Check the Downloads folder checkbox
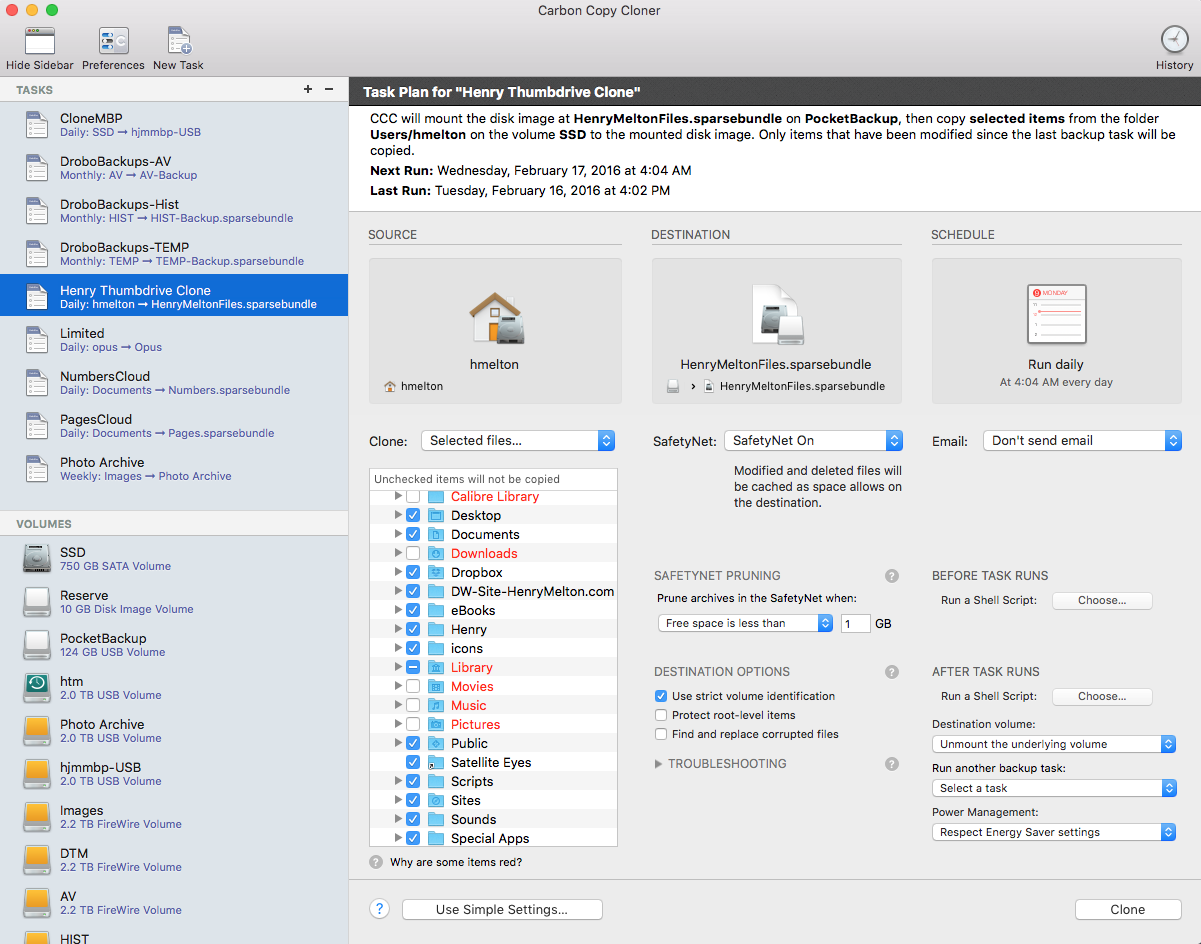Screen dimensions: 1201x944 [x=412, y=553]
